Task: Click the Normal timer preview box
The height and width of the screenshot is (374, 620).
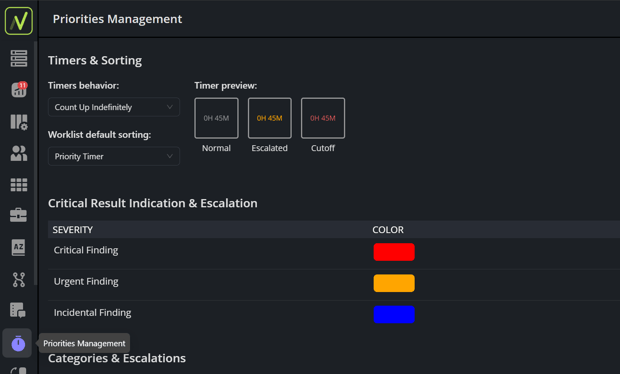Action: pos(216,118)
